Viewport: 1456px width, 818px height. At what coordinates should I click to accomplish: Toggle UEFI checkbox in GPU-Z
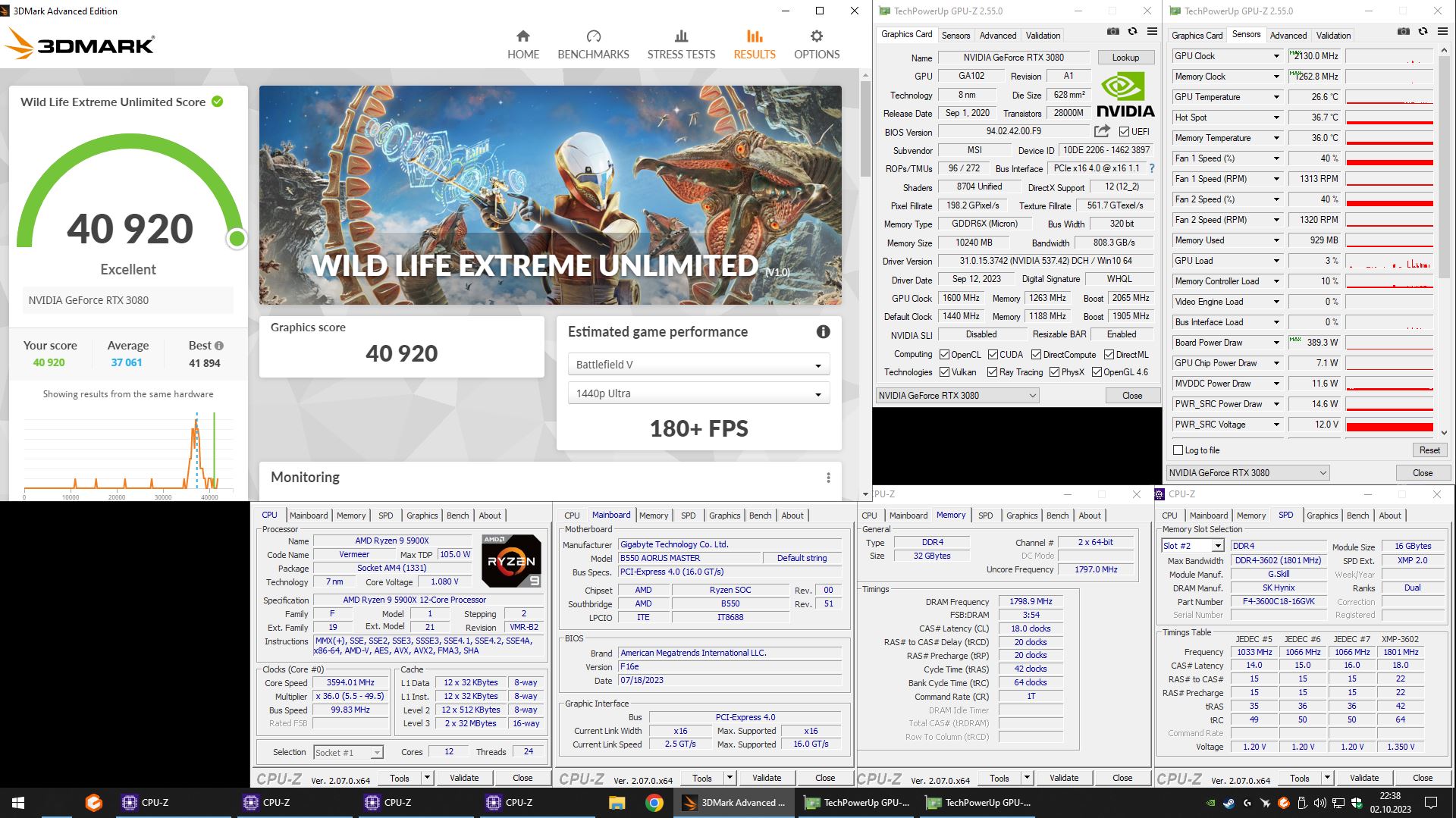tap(1124, 132)
